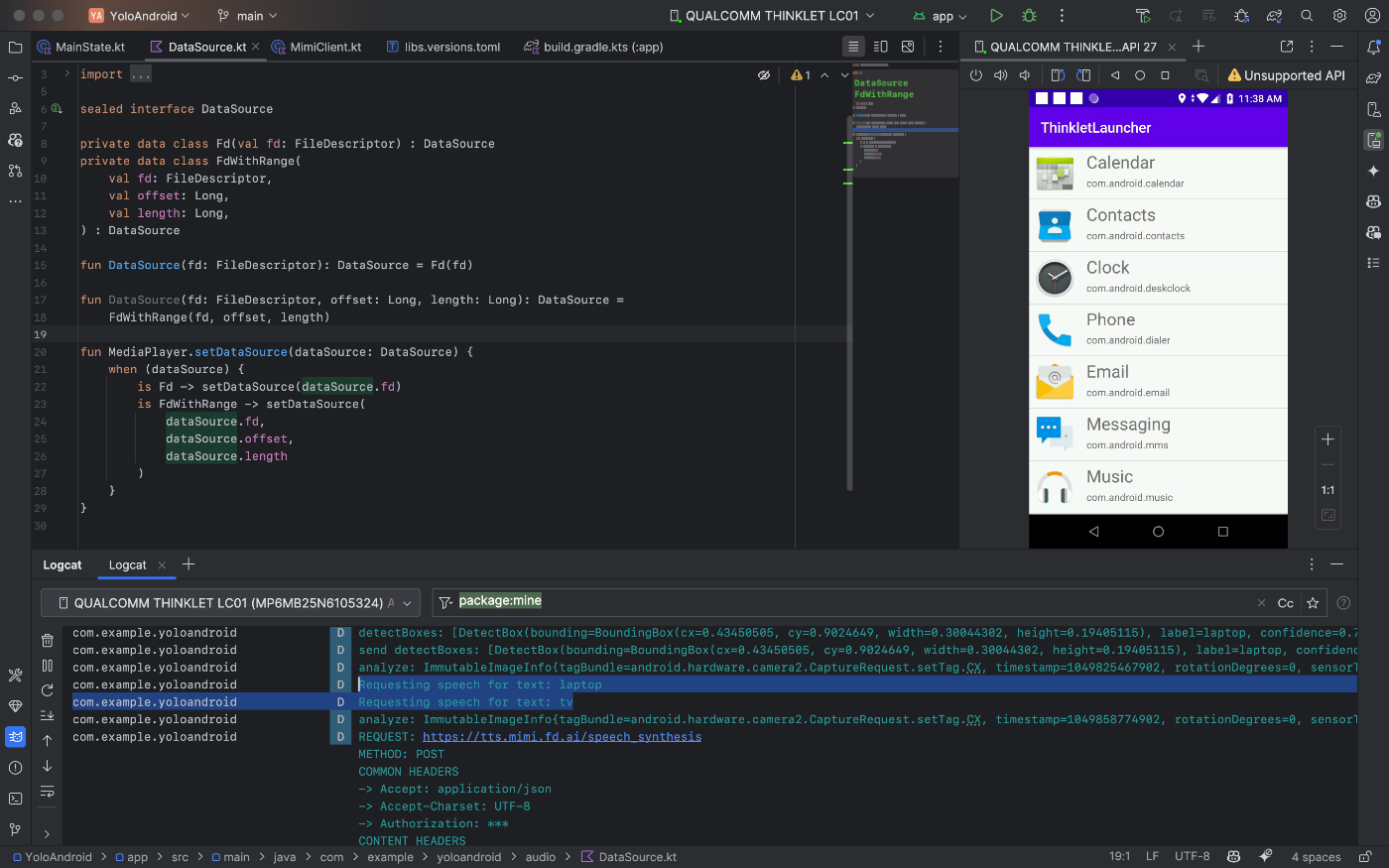Open the Terminal tool window
Image resolution: width=1389 pixels, height=868 pixels.
[15, 799]
